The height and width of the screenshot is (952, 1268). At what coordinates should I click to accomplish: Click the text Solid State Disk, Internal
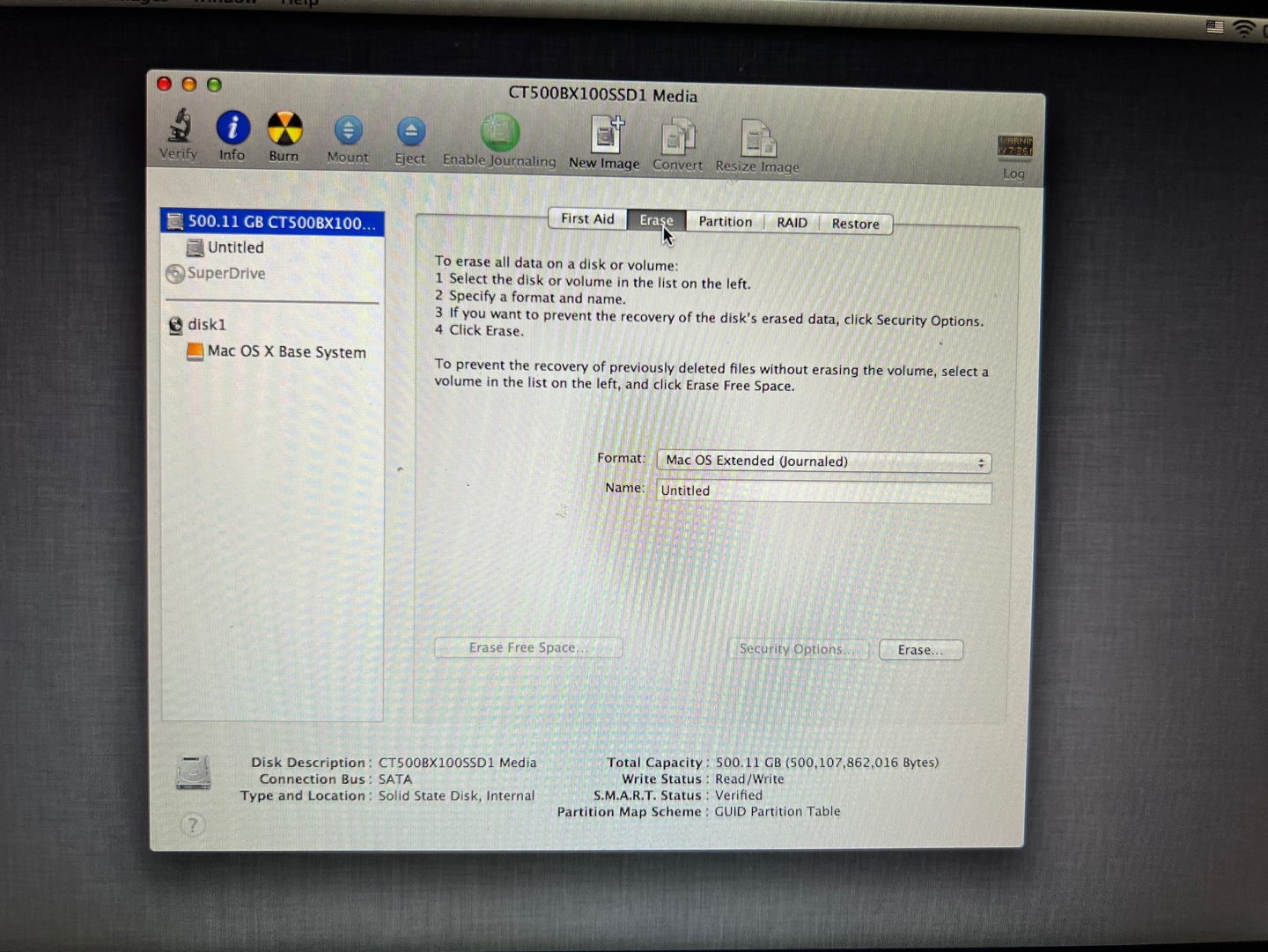(x=456, y=796)
